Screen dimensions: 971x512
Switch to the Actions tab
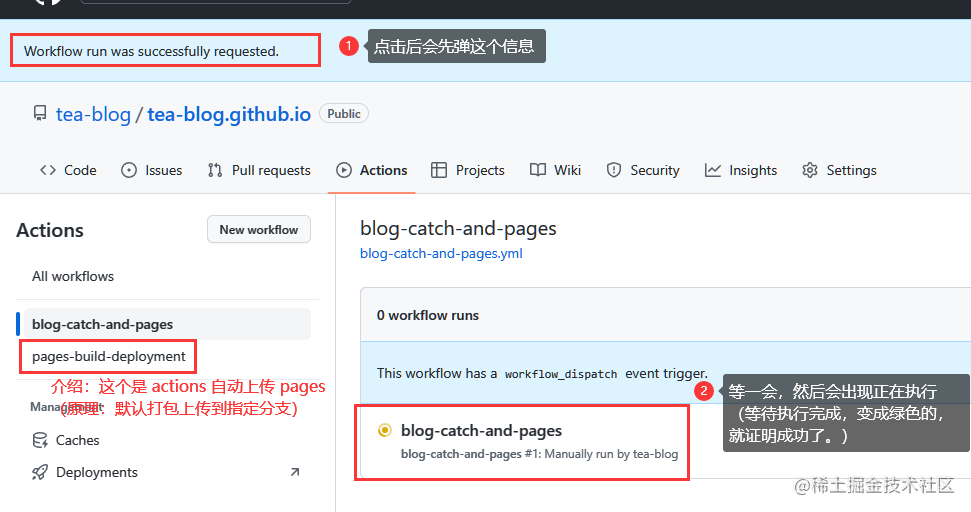coord(372,170)
